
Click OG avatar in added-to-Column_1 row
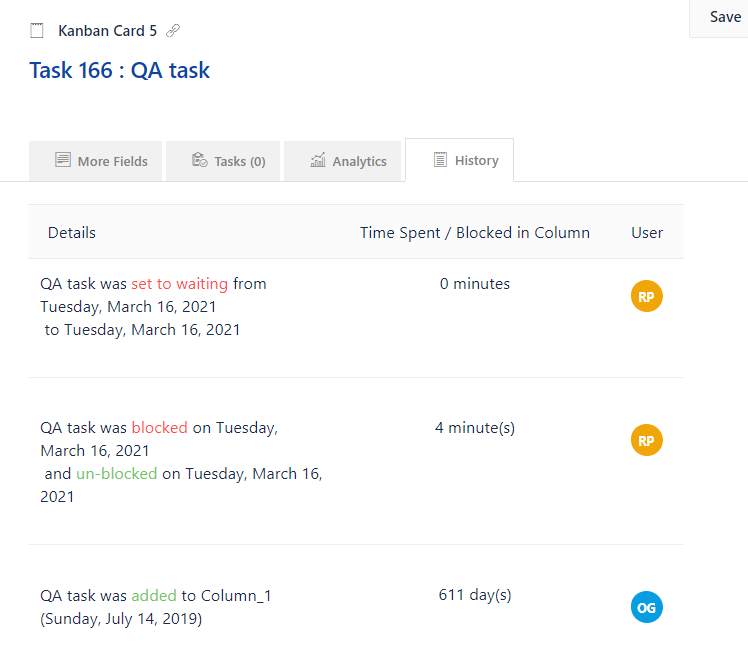[646, 607]
